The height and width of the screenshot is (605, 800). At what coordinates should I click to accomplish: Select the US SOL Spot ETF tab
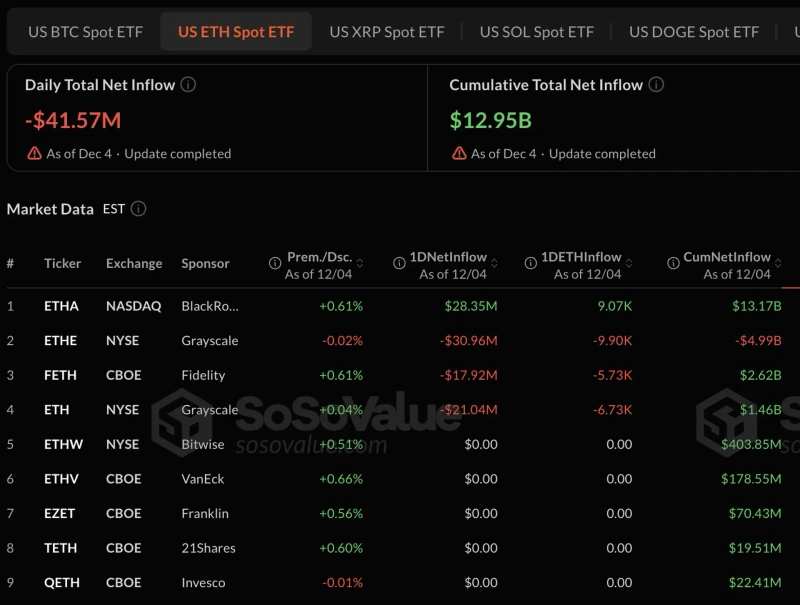coord(537,32)
